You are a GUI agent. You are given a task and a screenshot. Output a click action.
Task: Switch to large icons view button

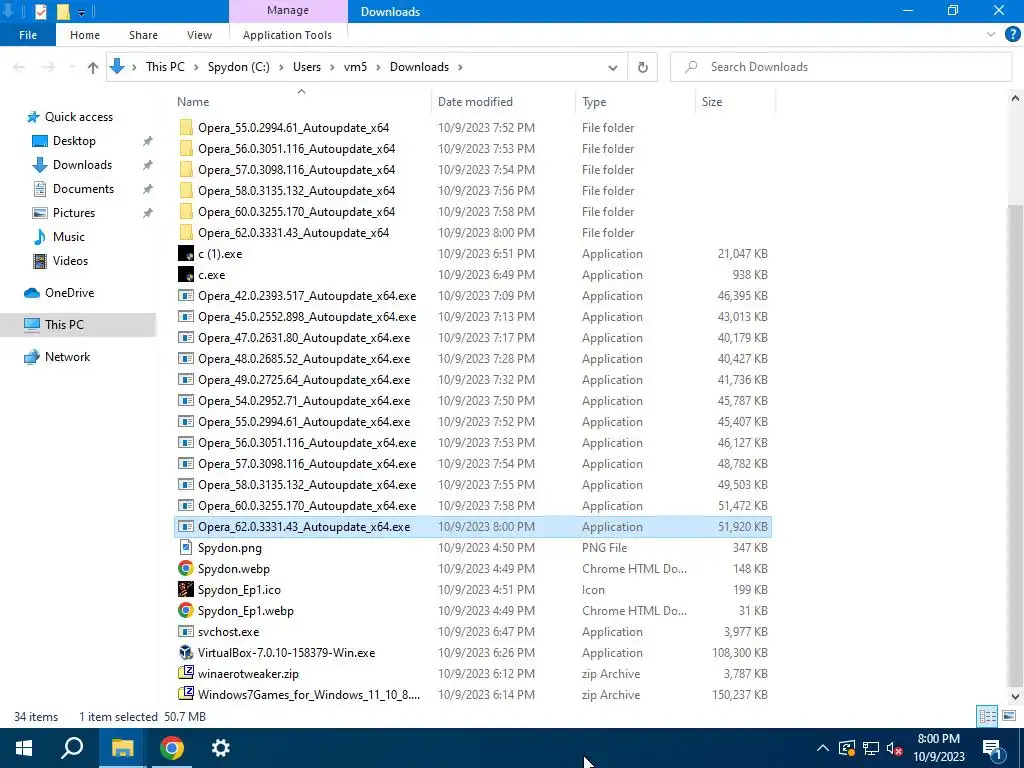[x=1009, y=716]
